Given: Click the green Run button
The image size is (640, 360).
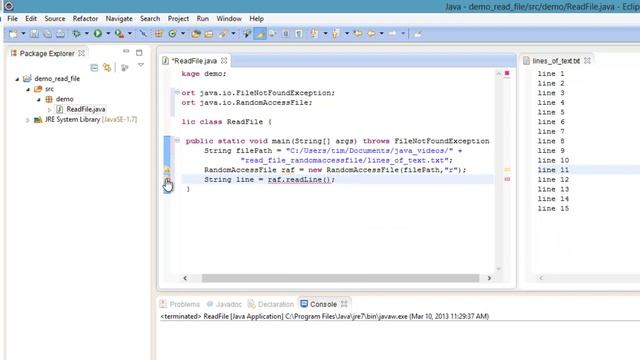Looking at the screenshot, I should tap(98, 34).
